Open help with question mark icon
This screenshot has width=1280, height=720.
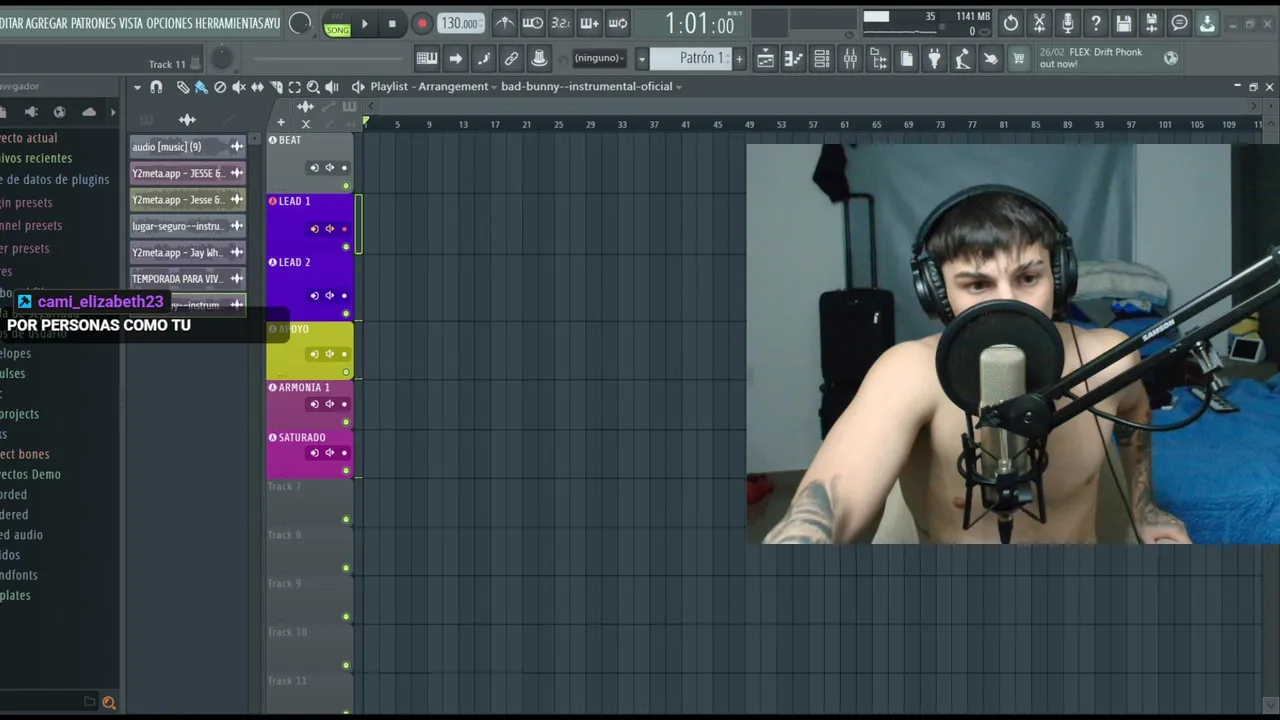(1095, 23)
